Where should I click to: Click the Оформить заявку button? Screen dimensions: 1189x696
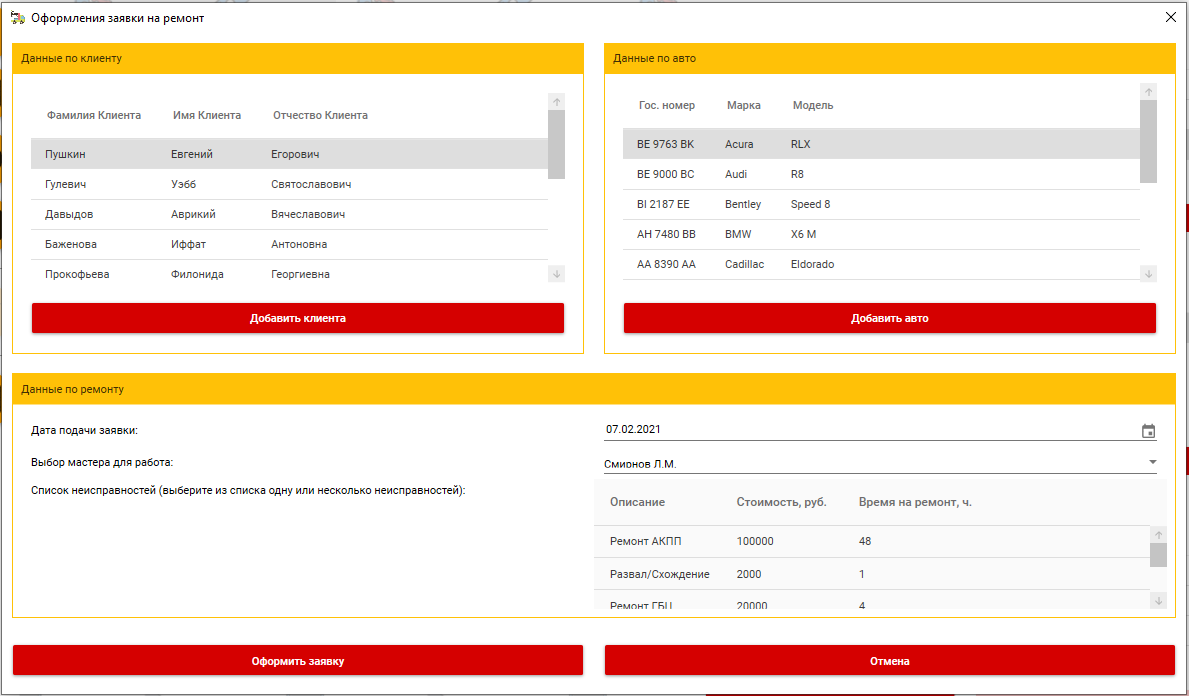coord(298,661)
